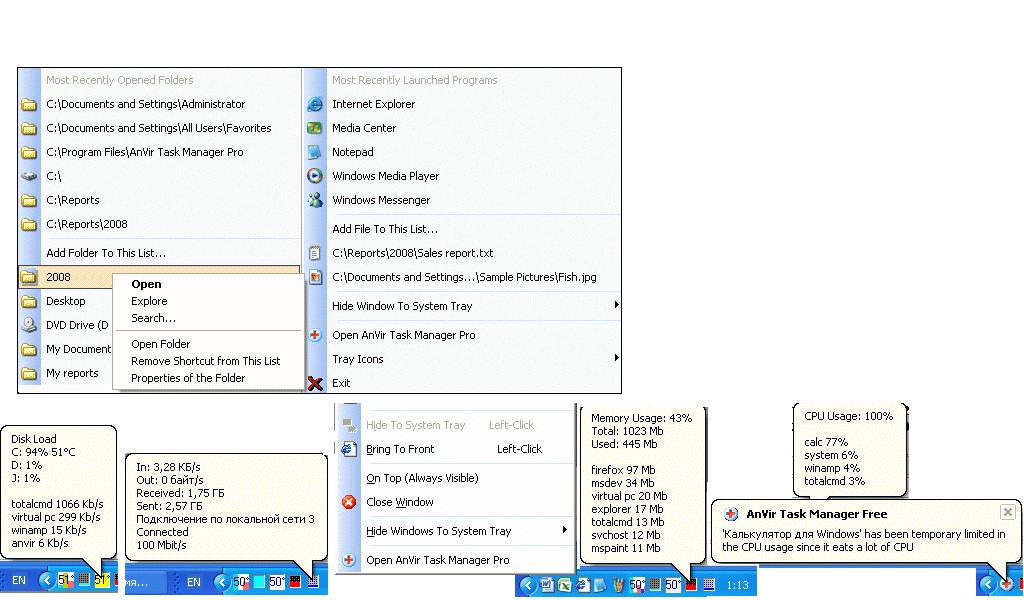
Task: Click the 50° CPU temperature tray icon
Action: pyautogui.click(x=673, y=583)
